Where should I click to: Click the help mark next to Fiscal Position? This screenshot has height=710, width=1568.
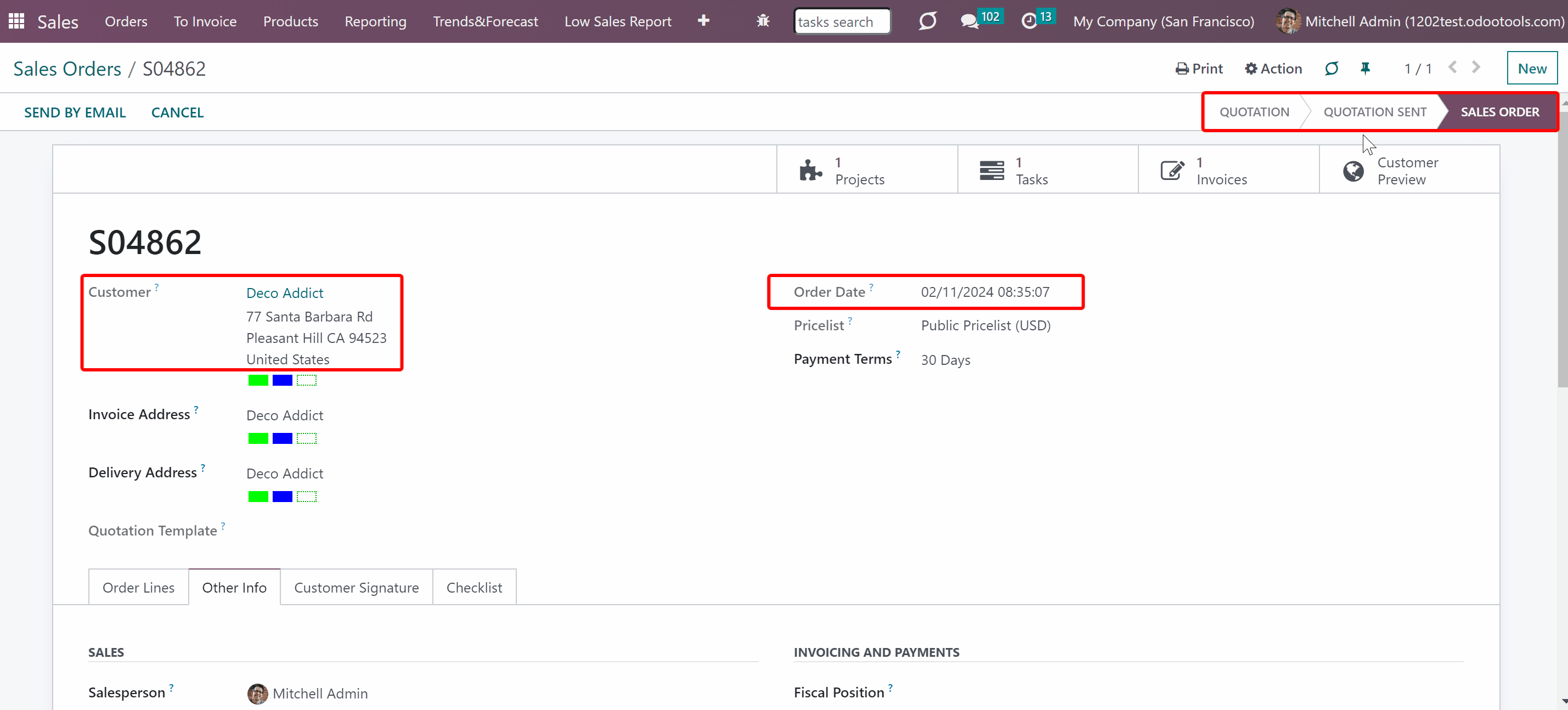[x=890, y=688]
